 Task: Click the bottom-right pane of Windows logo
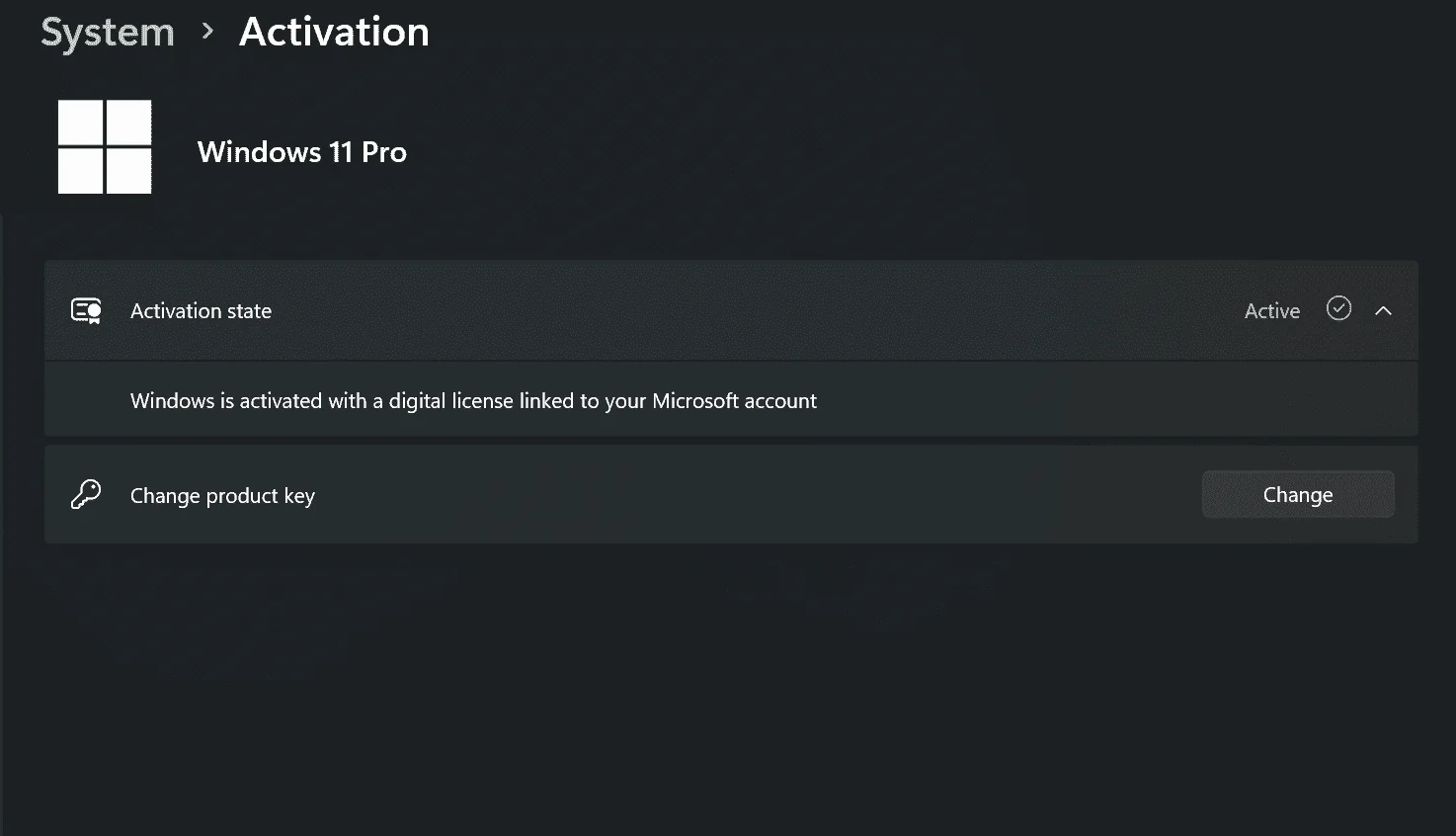129,171
